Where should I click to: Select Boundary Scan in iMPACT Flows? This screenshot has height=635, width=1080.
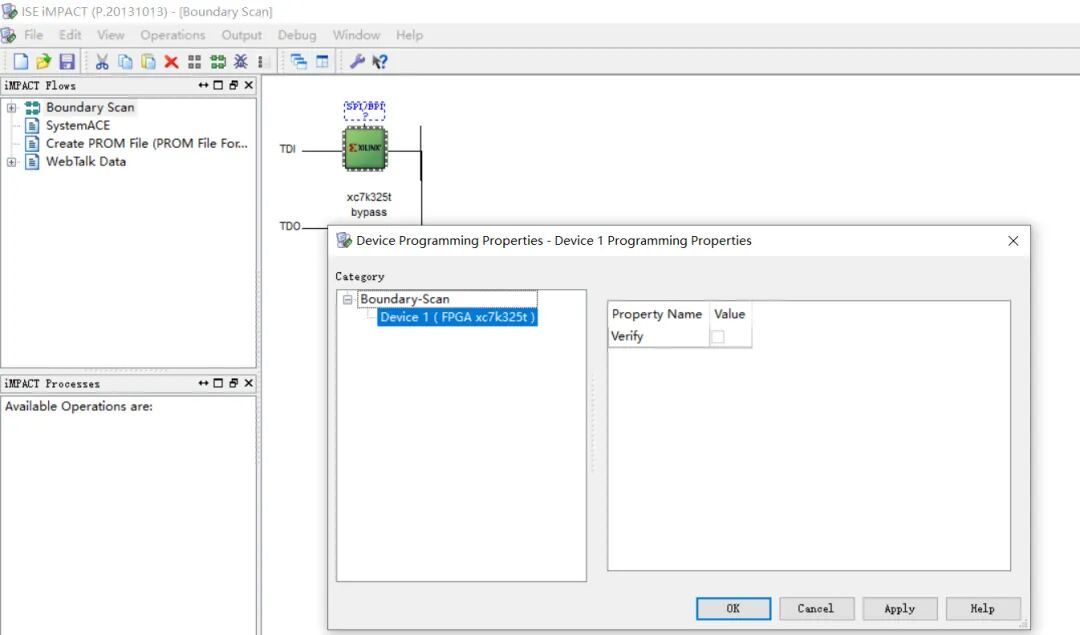point(90,107)
